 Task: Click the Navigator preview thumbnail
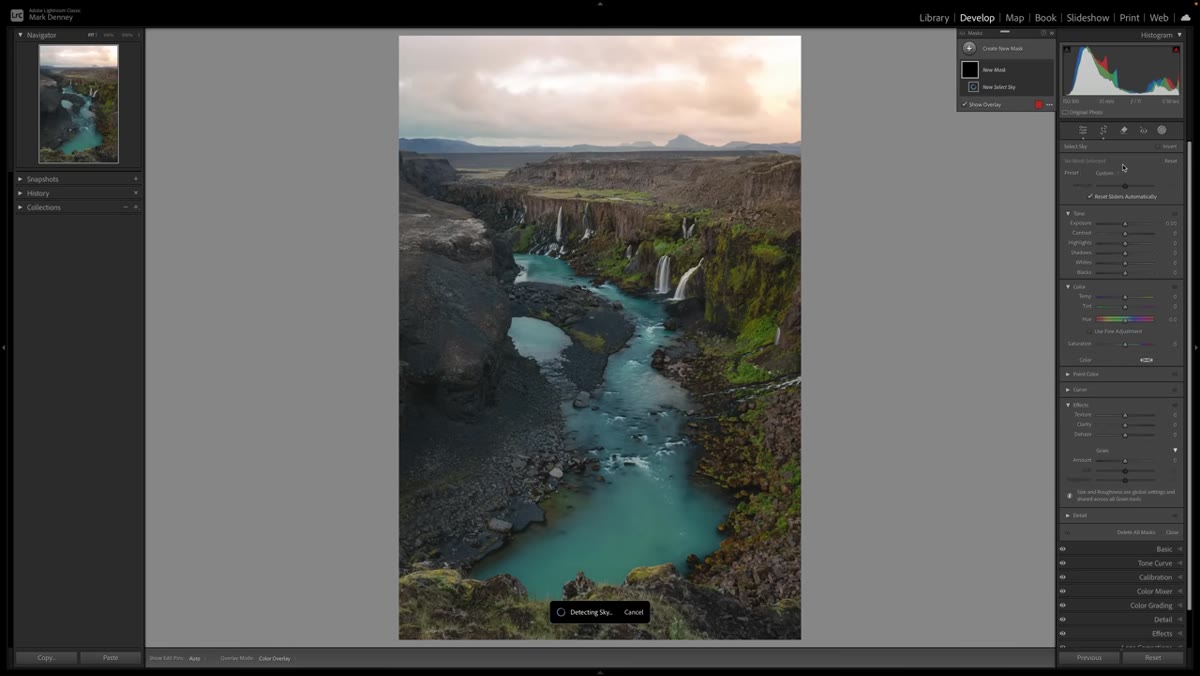click(78, 104)
